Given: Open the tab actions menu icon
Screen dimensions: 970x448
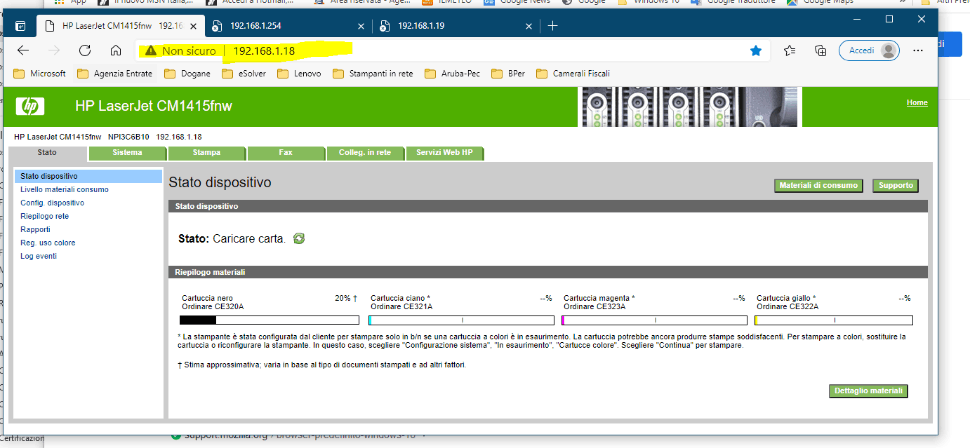Looking at the screenshot, I should (20, 26).
